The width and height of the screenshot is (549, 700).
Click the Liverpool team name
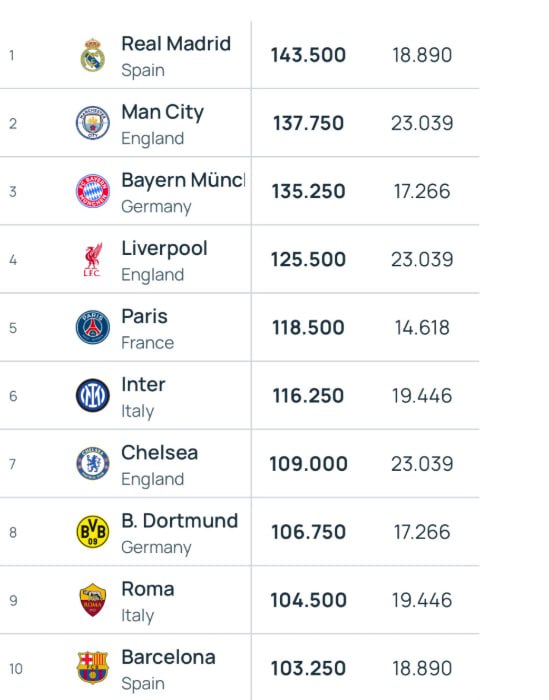[x=164, y=249]
